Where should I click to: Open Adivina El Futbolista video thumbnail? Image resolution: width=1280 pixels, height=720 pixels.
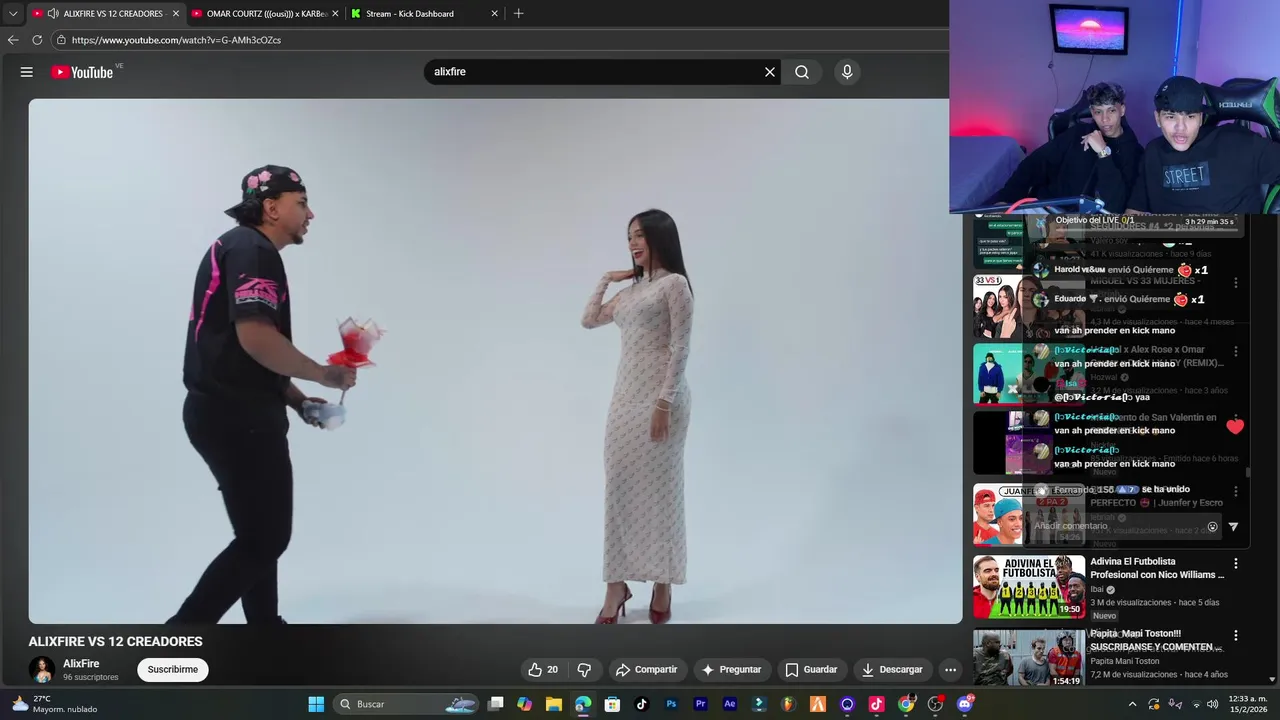coord(1029,587)
